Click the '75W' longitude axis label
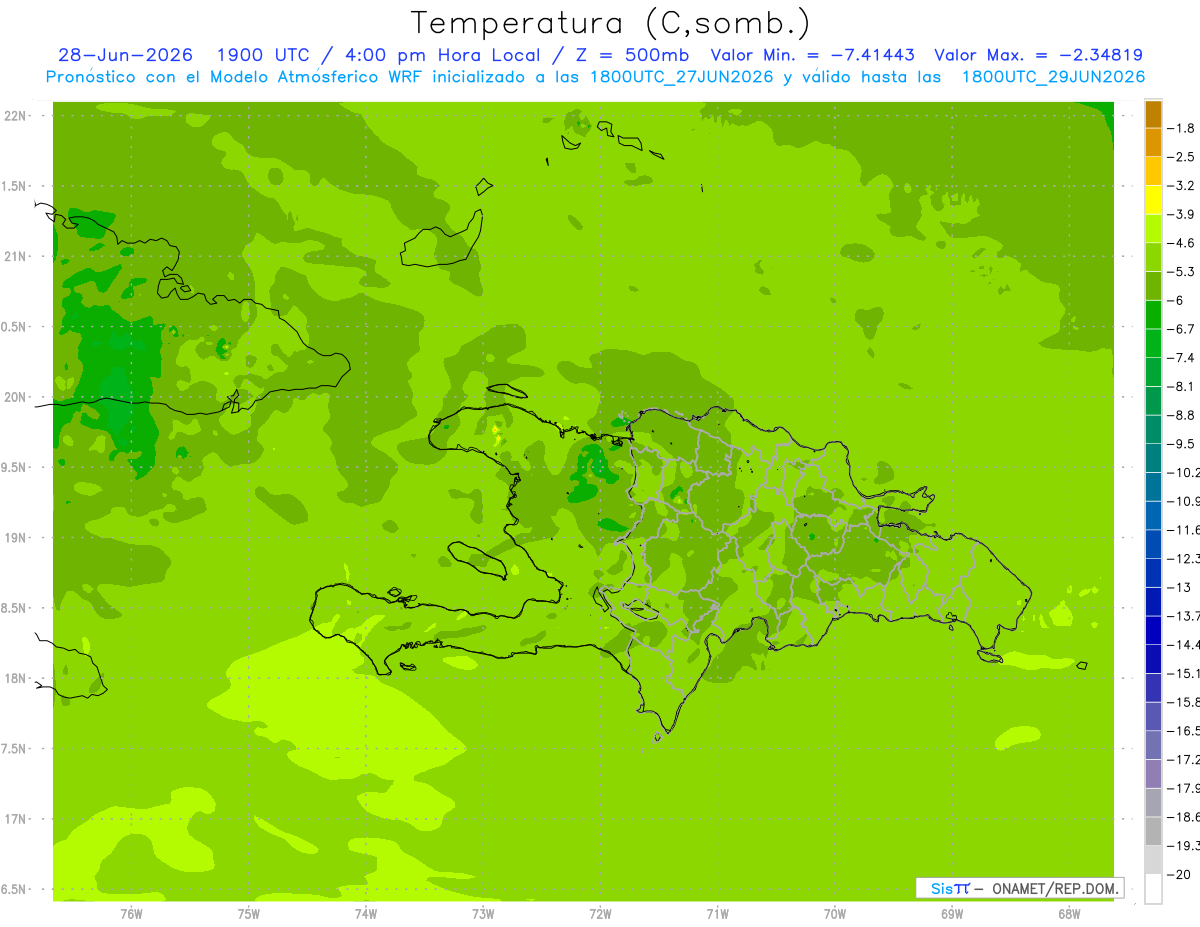Image resolution: width=1200 pixels, height=927 pixels. (x=249, y=914)
